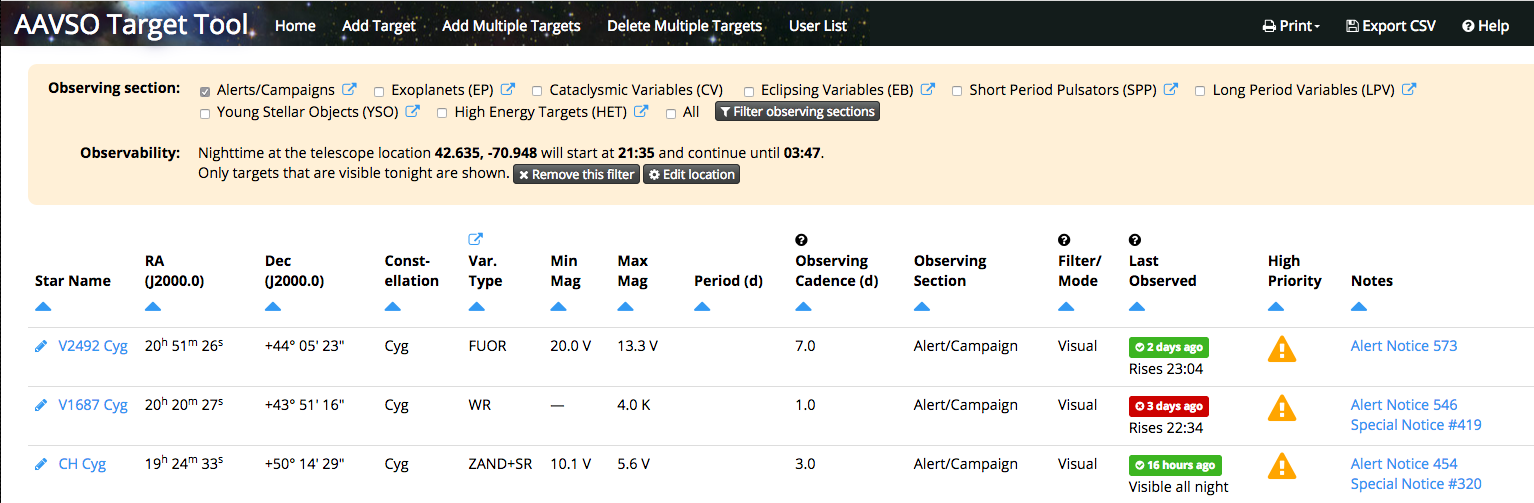Image resolution: width=1534 pixels, height=503 pixels.
Task: Go to Add Target in navigation bar
Action: point(379,26)
